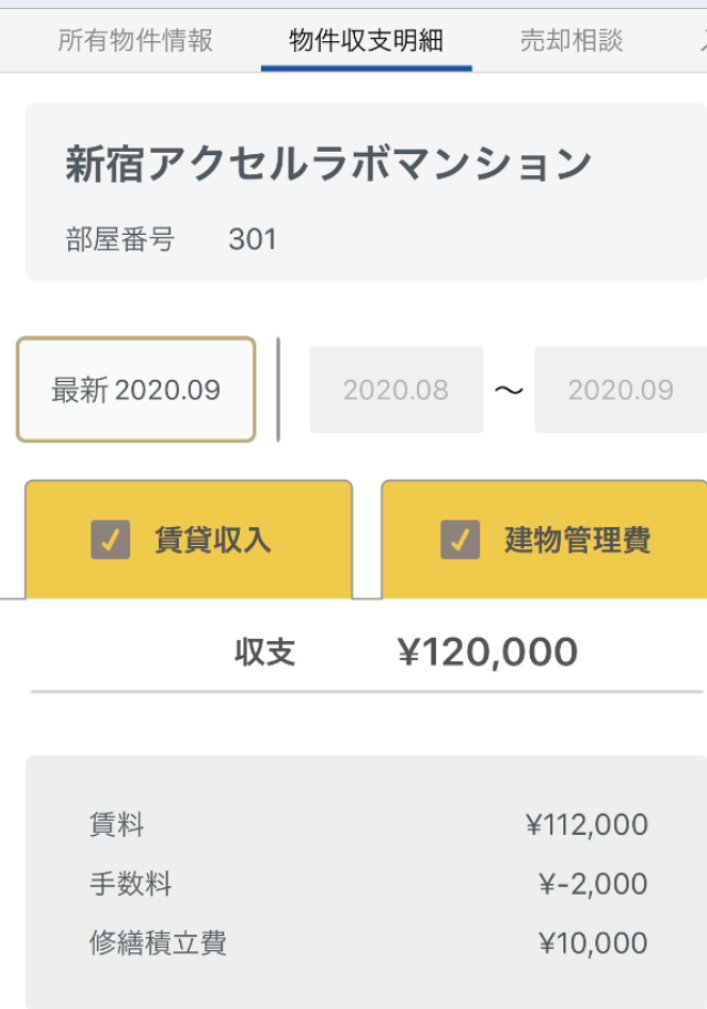Select the 物件収支明細 tab
Image resolution: width=707 pixels, height=1009 pixels.
tap(366, 41)
